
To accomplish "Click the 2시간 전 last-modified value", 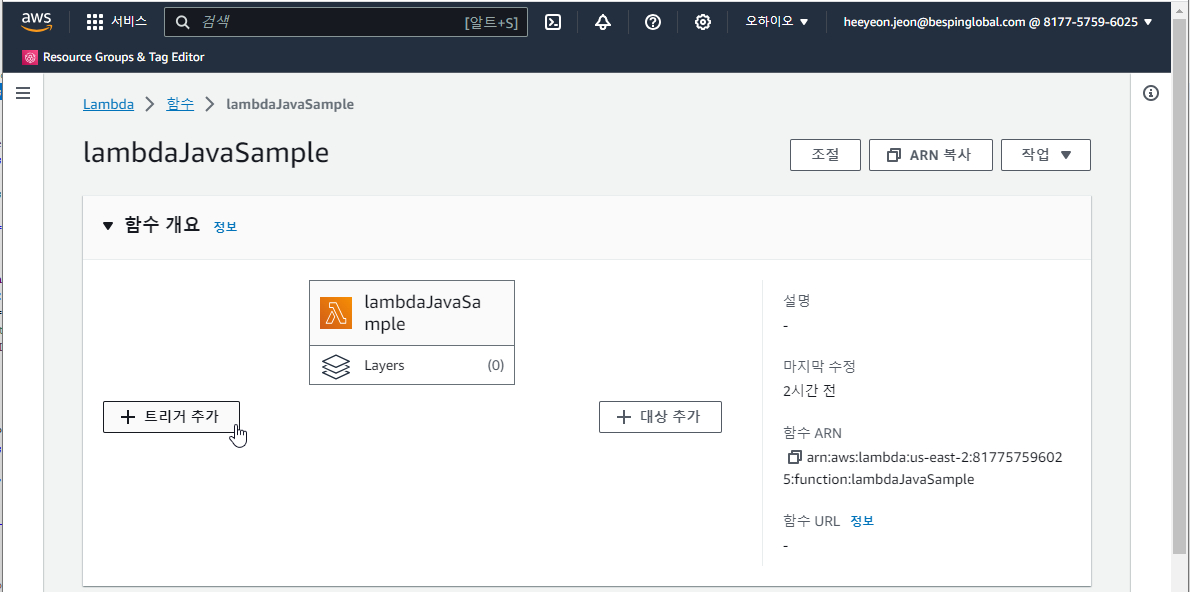I will (810, 392).
